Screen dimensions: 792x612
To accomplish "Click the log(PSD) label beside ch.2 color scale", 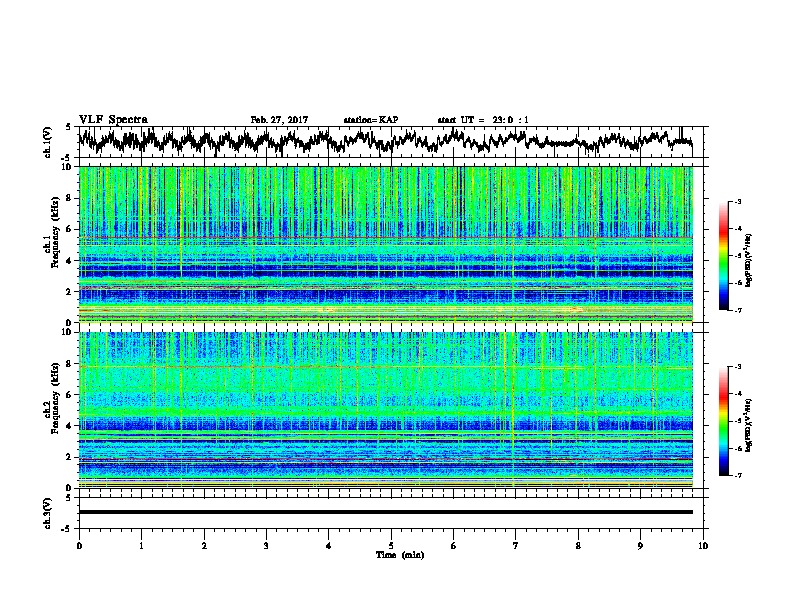I will pyautogui.click(x=749, y=426).
